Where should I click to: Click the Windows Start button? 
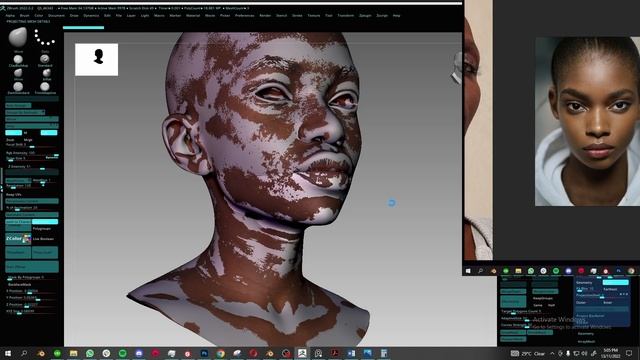tap(8, 353)
